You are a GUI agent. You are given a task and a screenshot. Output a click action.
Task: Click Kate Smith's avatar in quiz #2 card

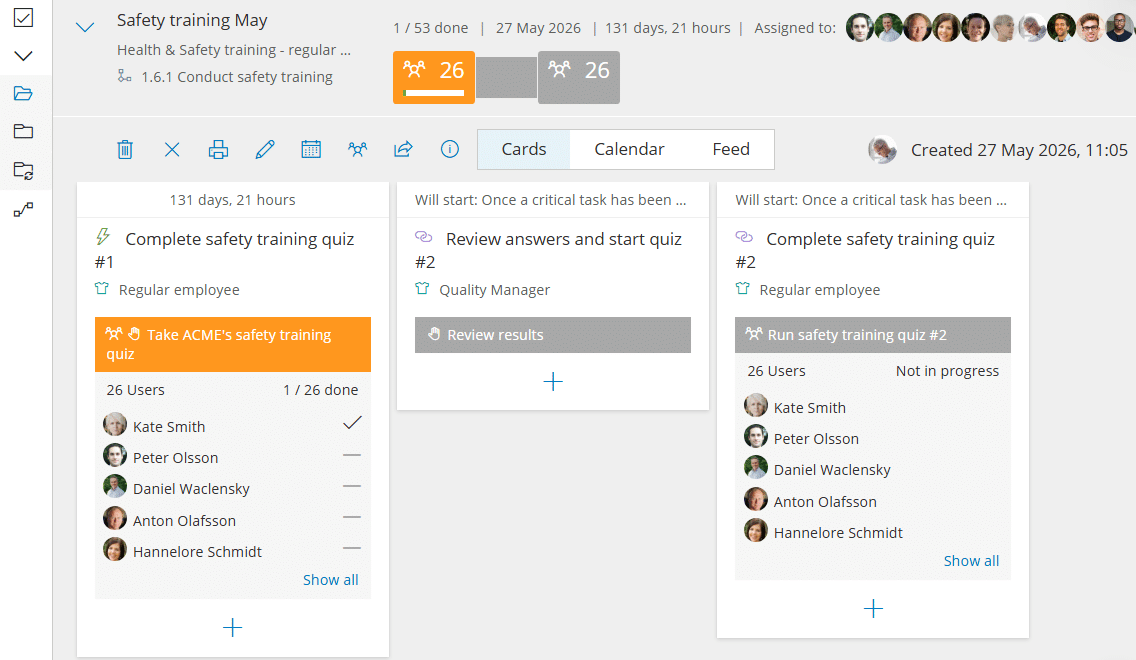tap(756, 405)
